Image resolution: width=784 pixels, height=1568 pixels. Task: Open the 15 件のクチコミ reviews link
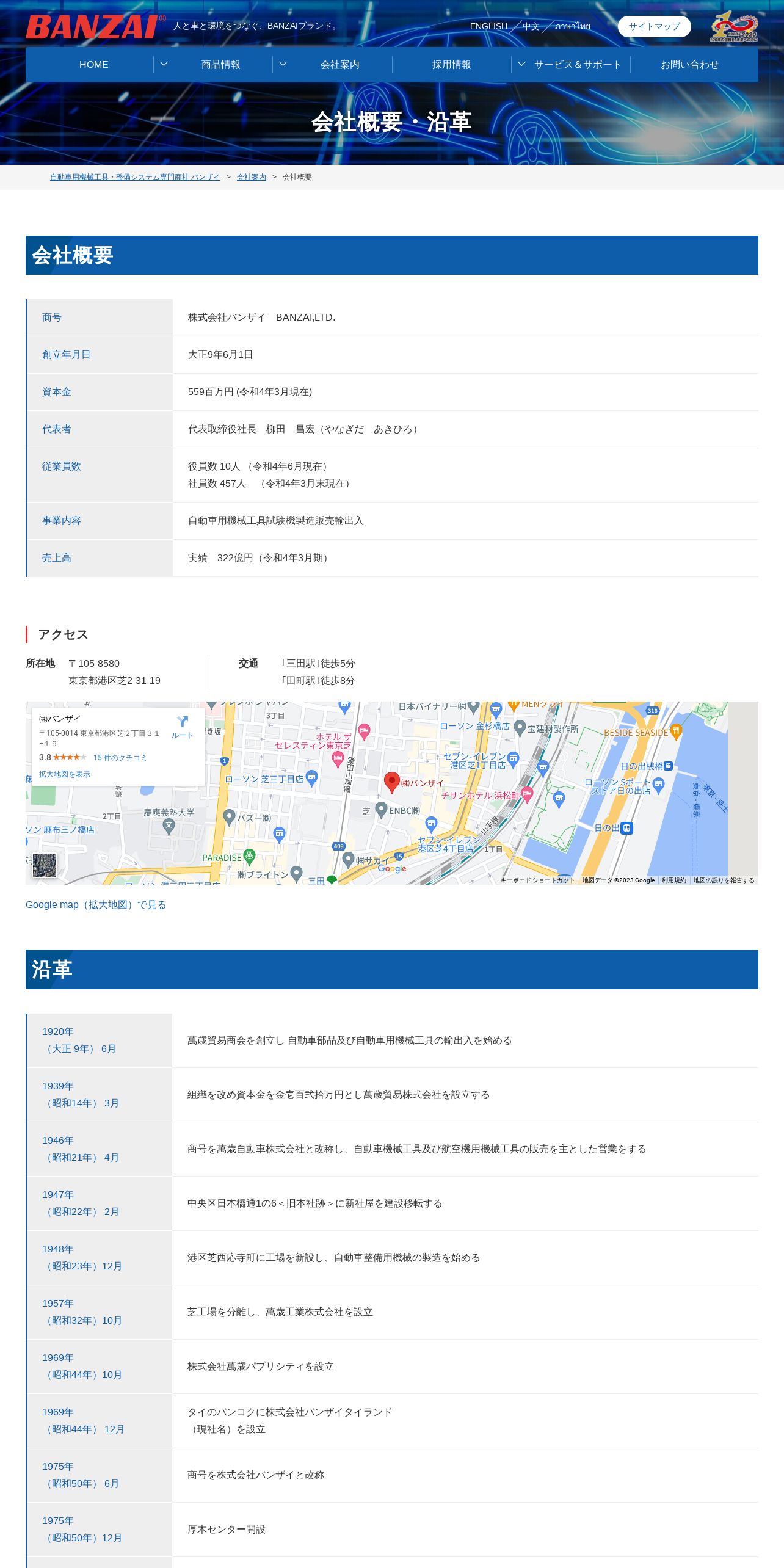pyautogui.click(x=120, y=758)
